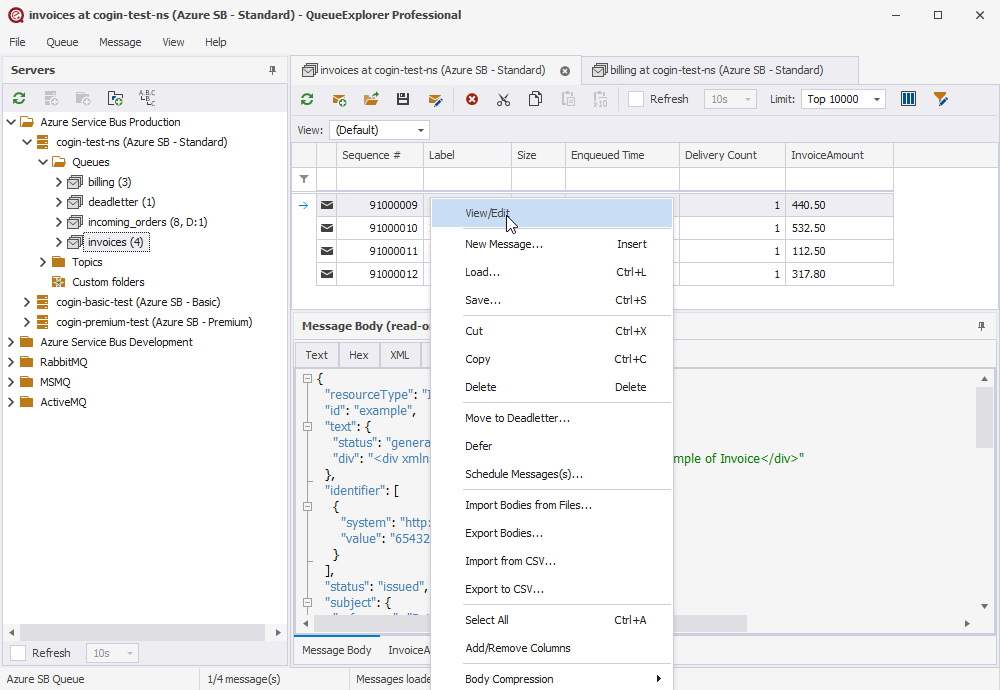This screenshot has width=1000, height=690.
Task: Click the new message envelope-plus icon
Action: [339, 99]
